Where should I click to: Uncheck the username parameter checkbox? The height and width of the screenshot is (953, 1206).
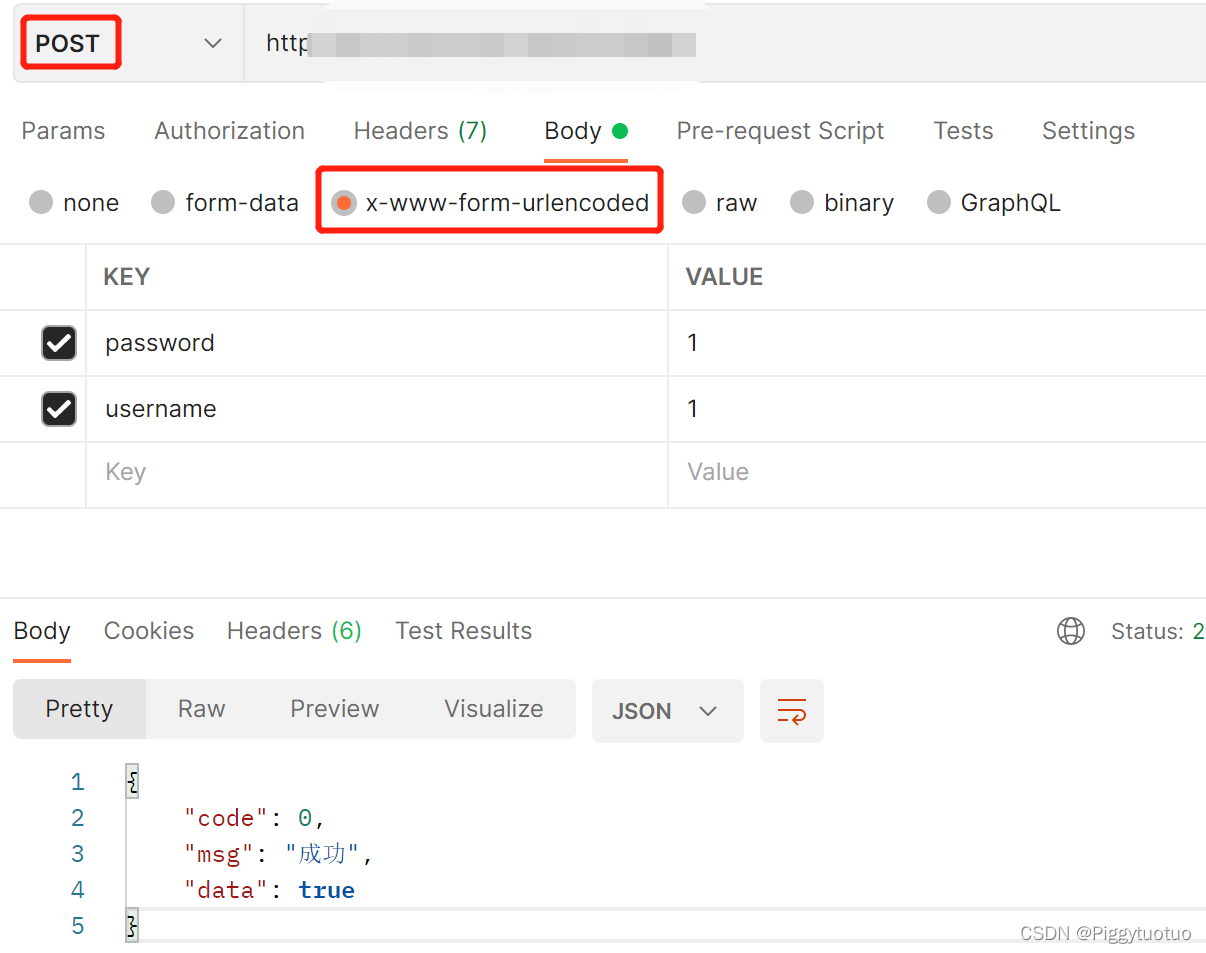59,408
